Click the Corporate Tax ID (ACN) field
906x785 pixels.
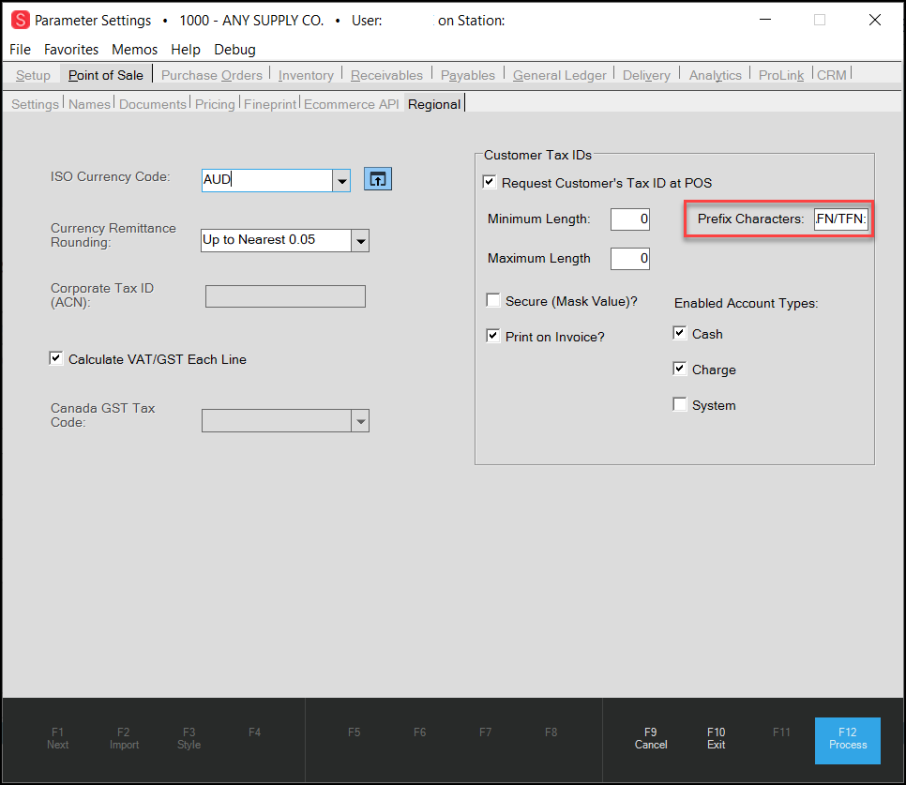point(285,296)
